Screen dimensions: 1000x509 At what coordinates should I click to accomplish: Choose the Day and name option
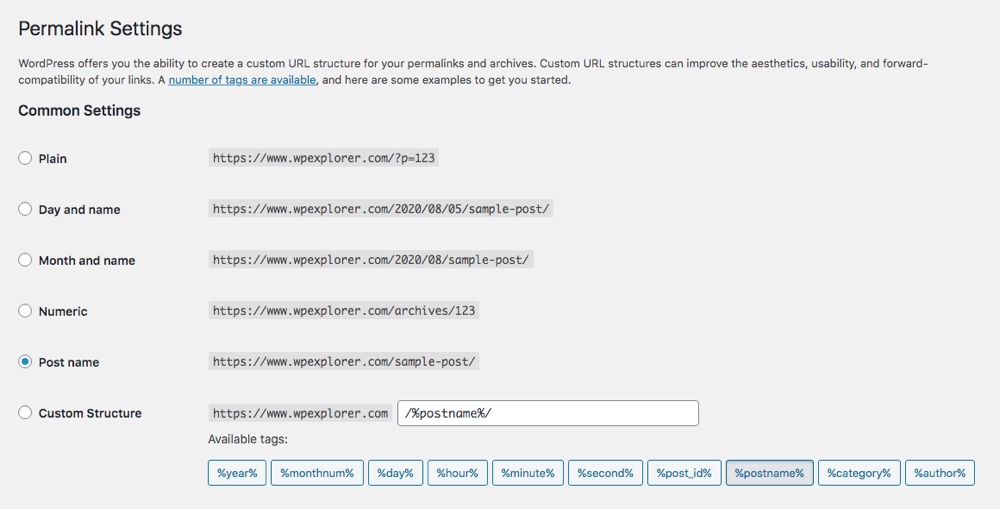pos(26,210)
